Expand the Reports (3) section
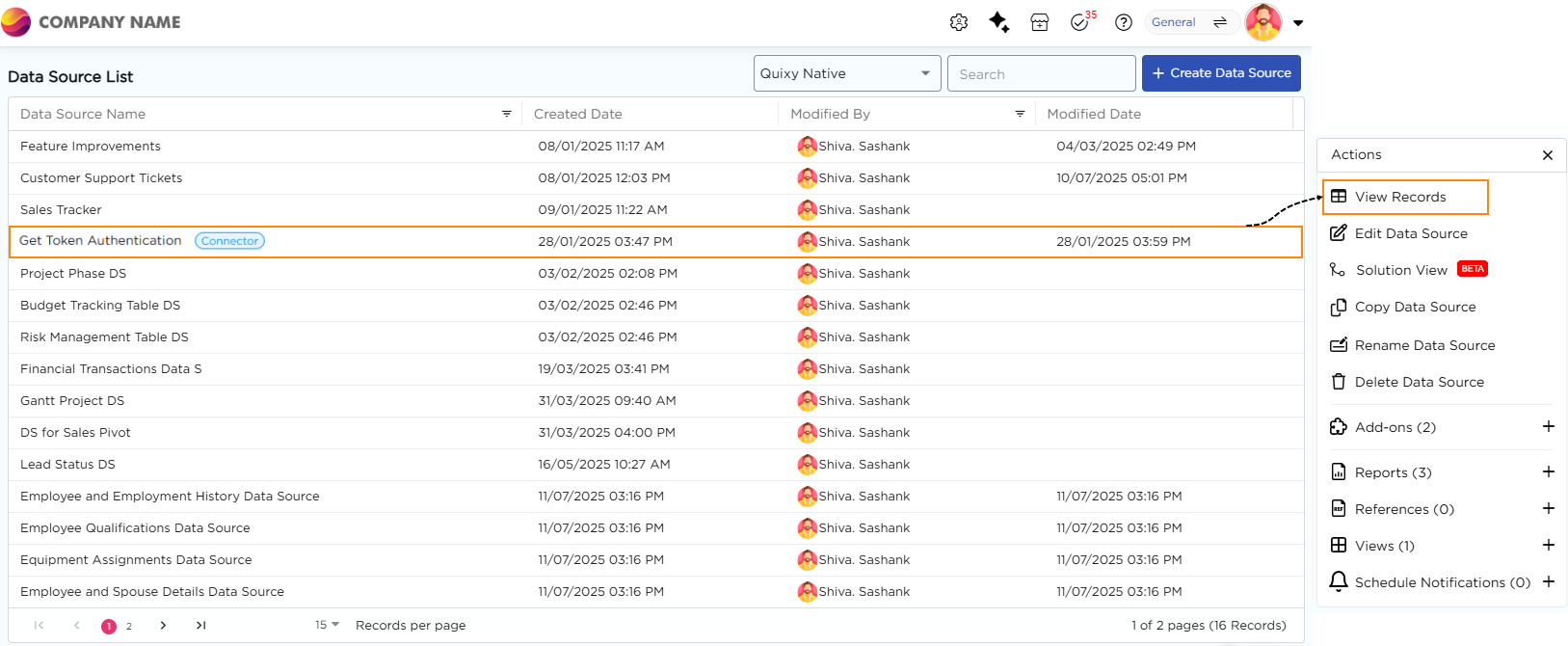 click(x=1548, y=472)
